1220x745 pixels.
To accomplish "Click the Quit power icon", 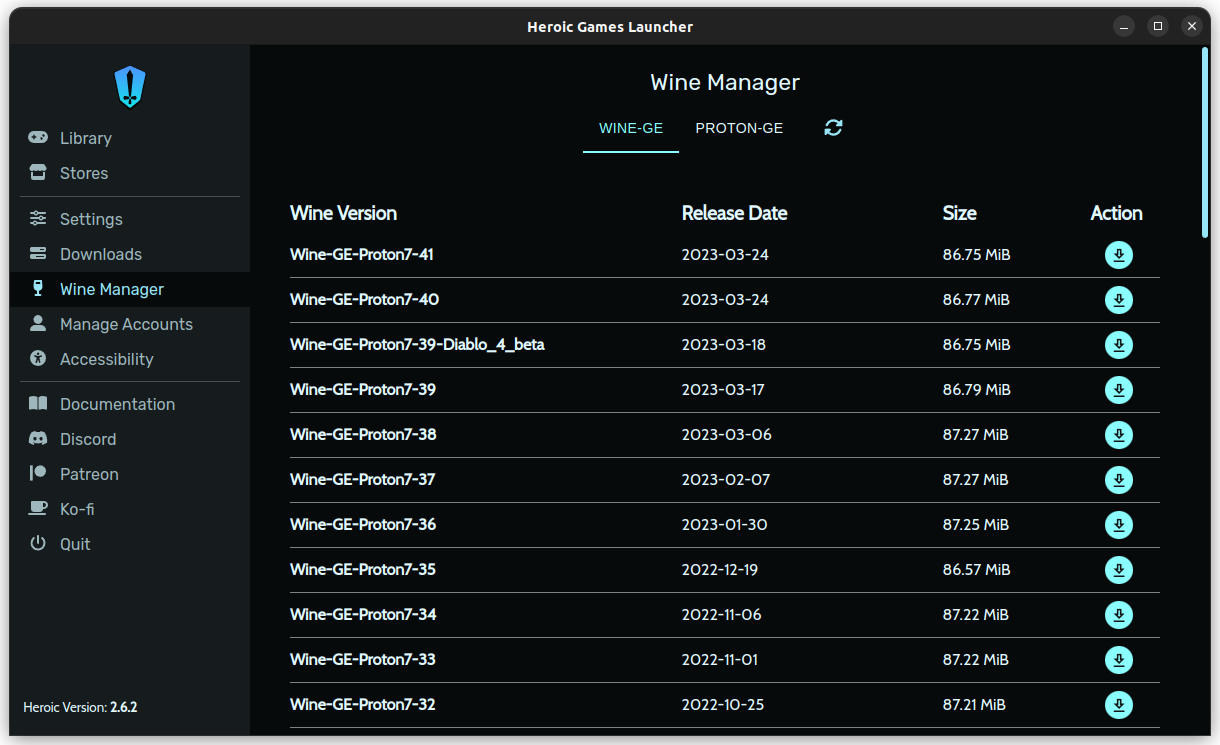I will pyautogui.click(x=38, y=543).
